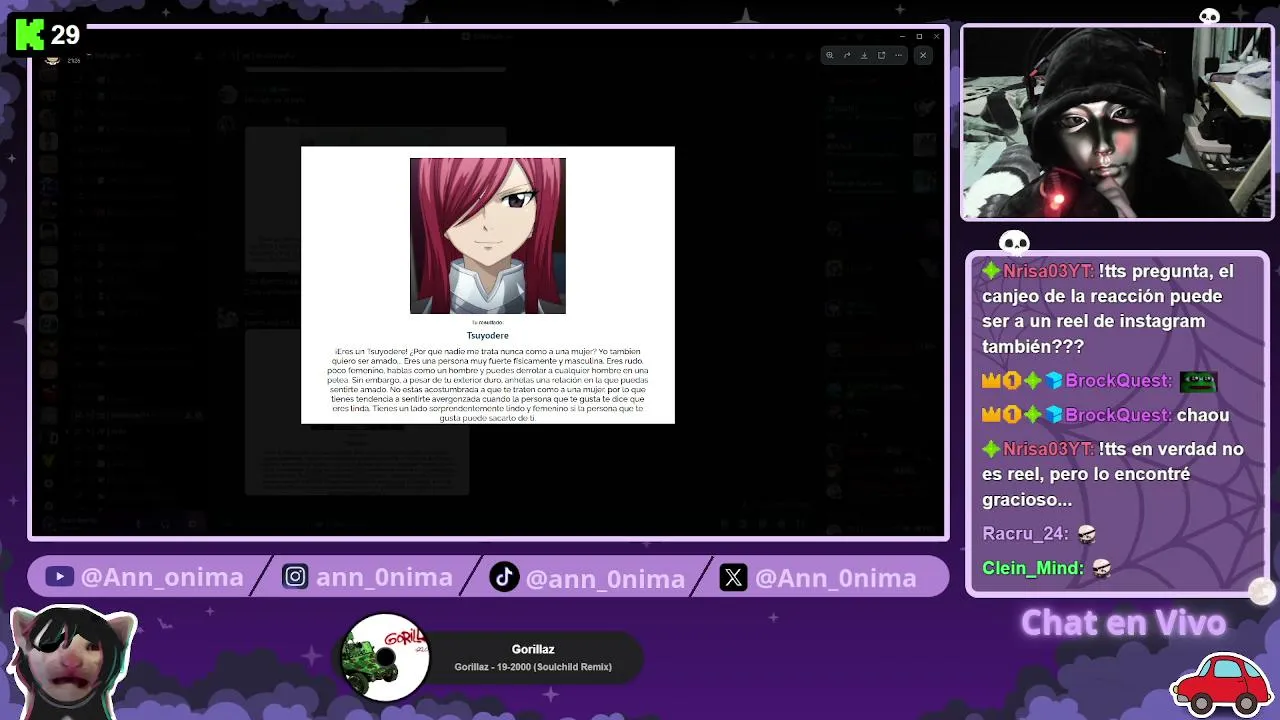Click the TikTok handle @ann_0nima

(x=605, y=578)
